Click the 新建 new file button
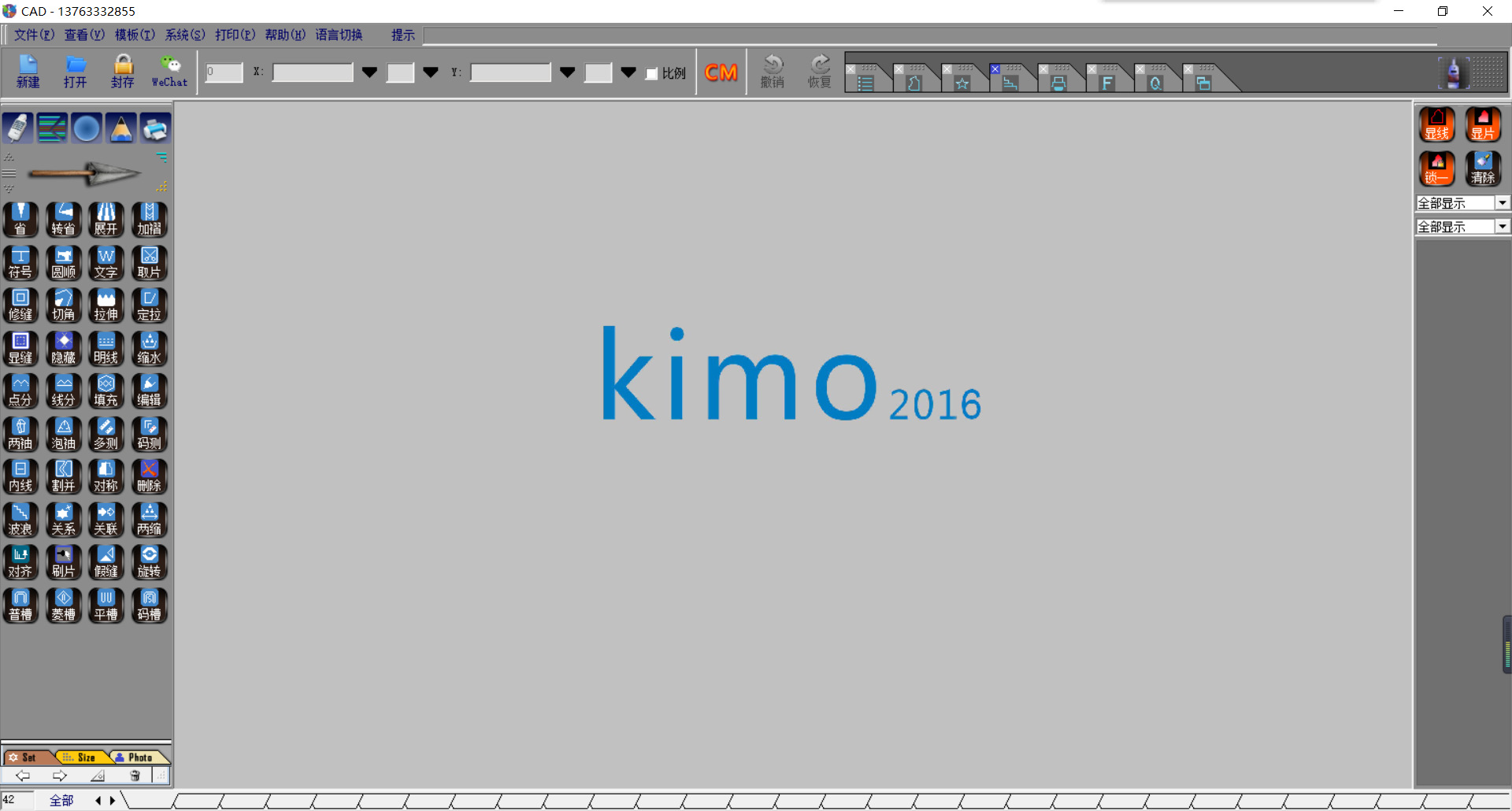1512x811 pixels. [x=28, y=71]
